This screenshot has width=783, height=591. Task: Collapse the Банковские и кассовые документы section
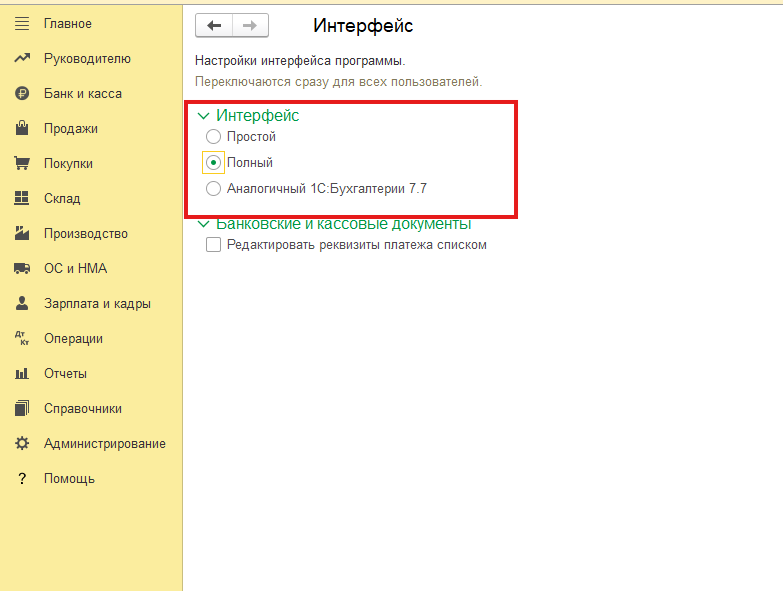tap(204, 224)
